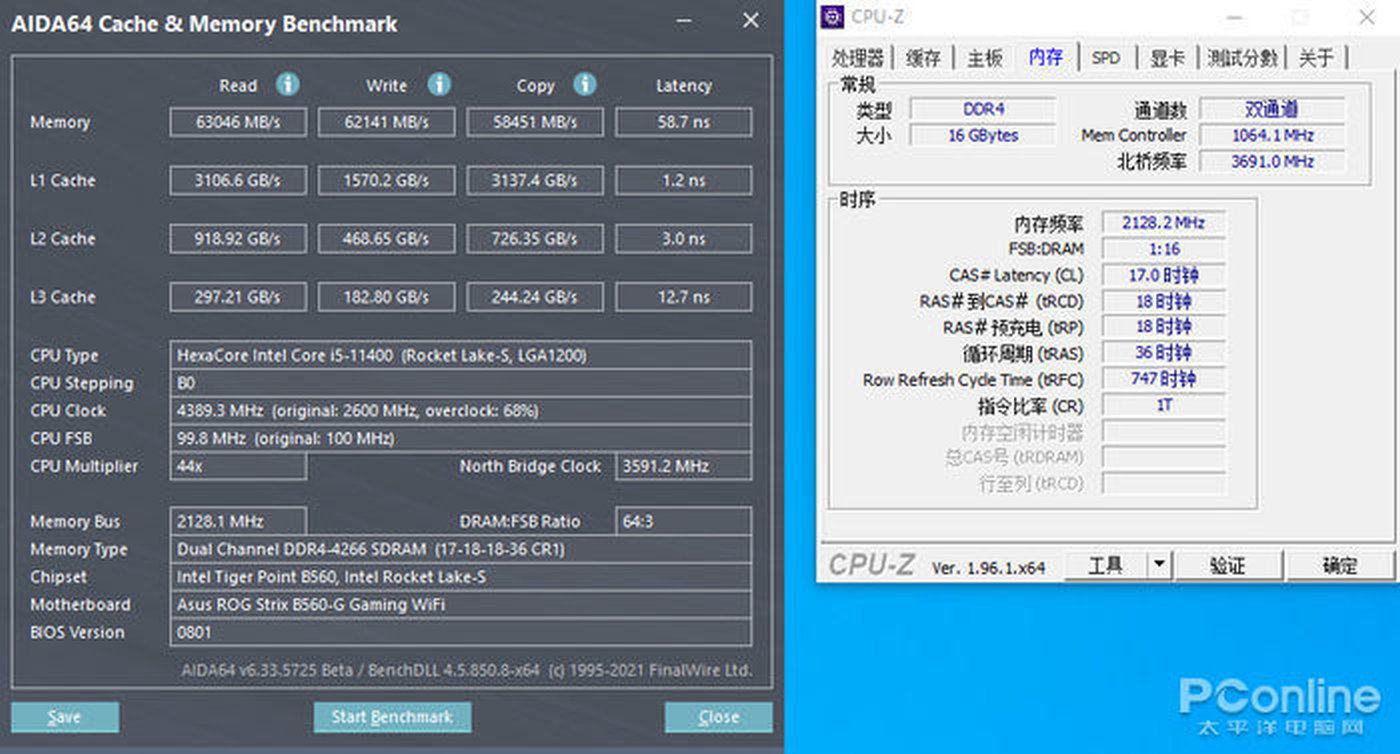Click the CPU Multiplier field 44x
The image size is (1400, 754).
tap(238, 467)
